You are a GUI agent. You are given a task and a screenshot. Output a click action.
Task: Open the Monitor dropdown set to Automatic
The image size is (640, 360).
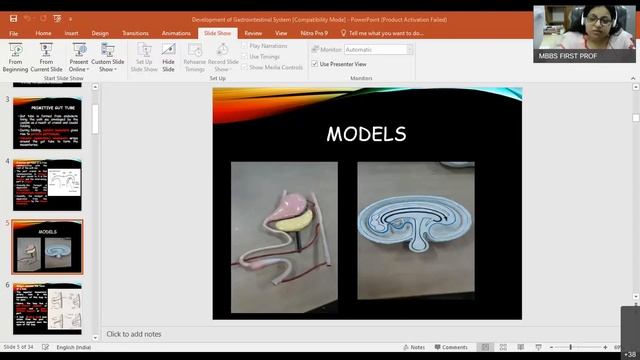(x=378, y=49)
